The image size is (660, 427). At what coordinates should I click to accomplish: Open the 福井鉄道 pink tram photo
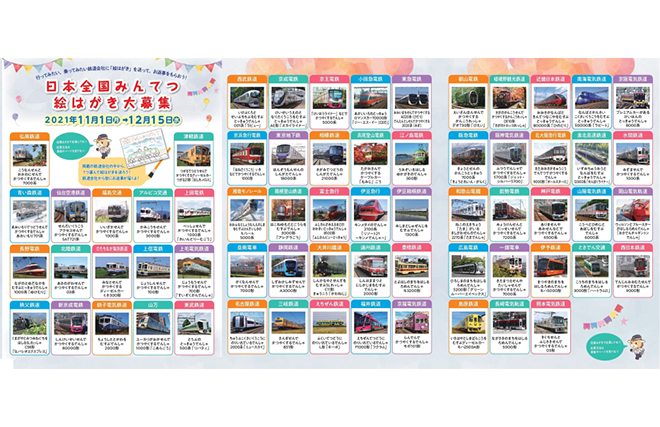371,323
